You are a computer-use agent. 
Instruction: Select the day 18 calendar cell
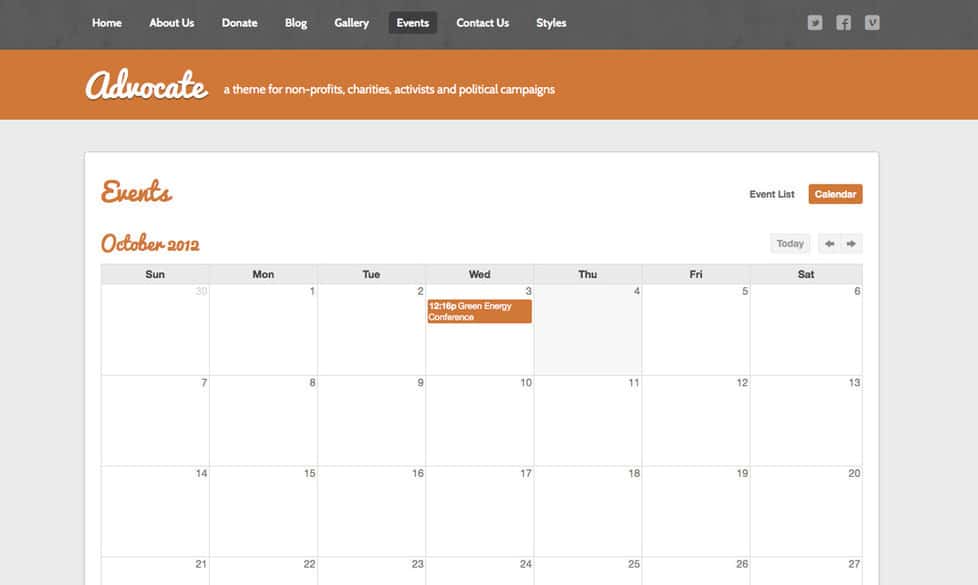coord(588,511)
